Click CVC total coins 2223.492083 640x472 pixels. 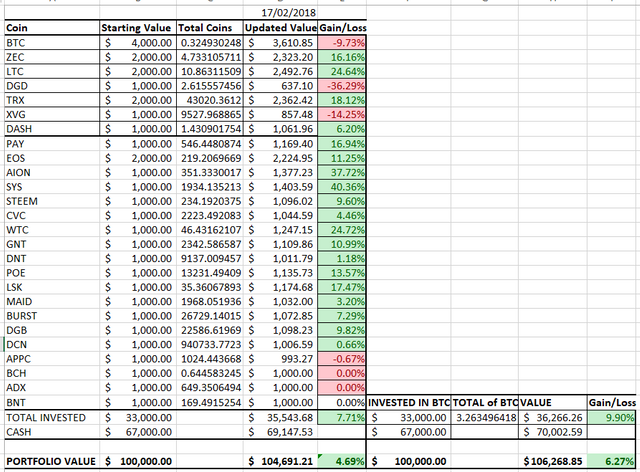(x=210, y=216)
